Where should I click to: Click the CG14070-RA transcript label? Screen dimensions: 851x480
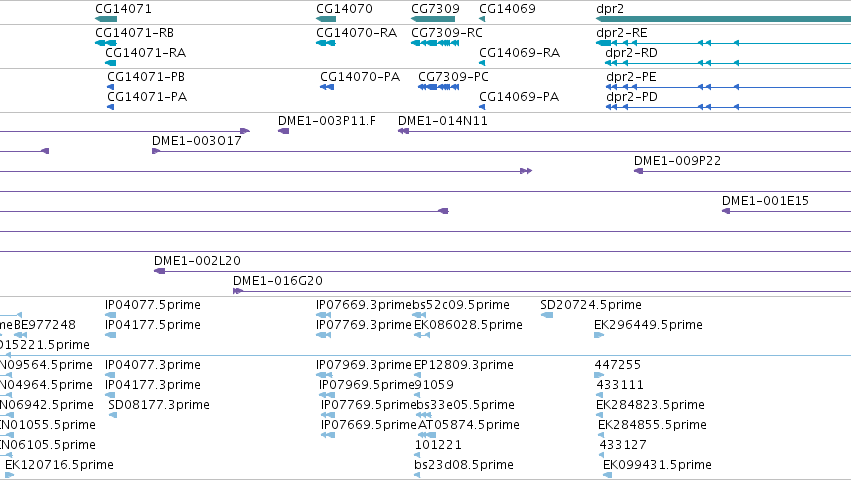click(357, 33)
